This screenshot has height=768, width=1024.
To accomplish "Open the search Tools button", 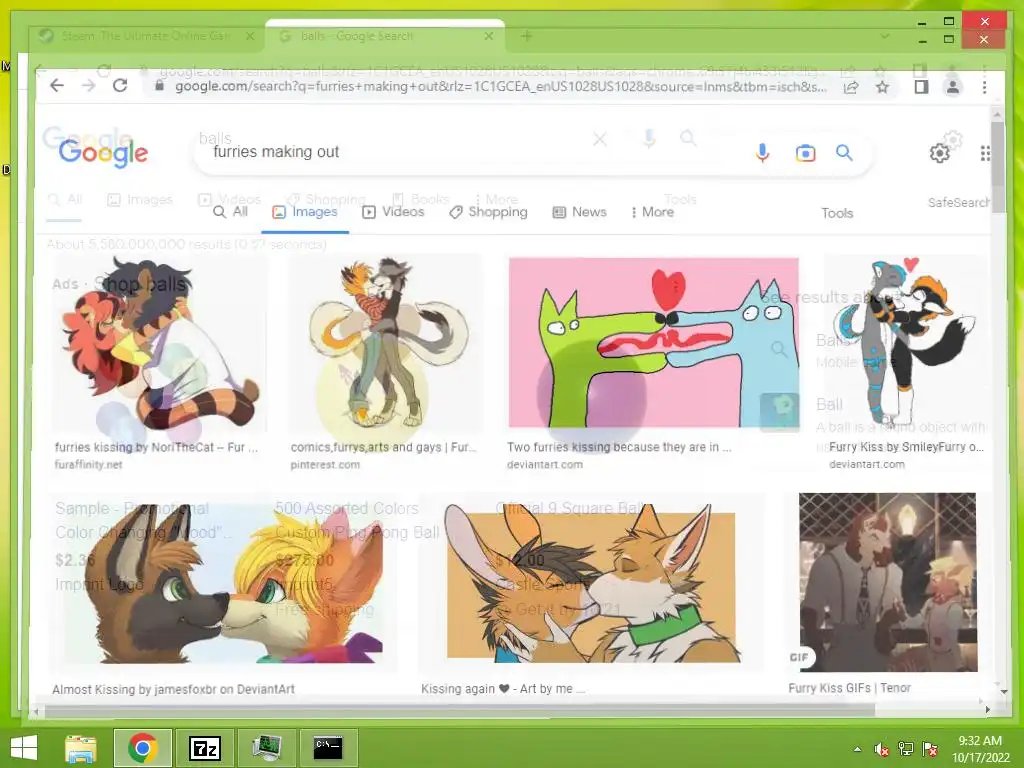I will [x=837, y=213].
